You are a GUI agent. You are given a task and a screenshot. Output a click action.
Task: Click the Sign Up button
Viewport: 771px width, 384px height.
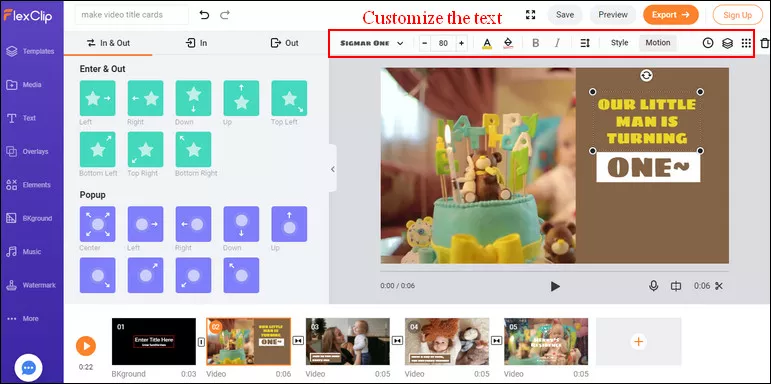738,15
